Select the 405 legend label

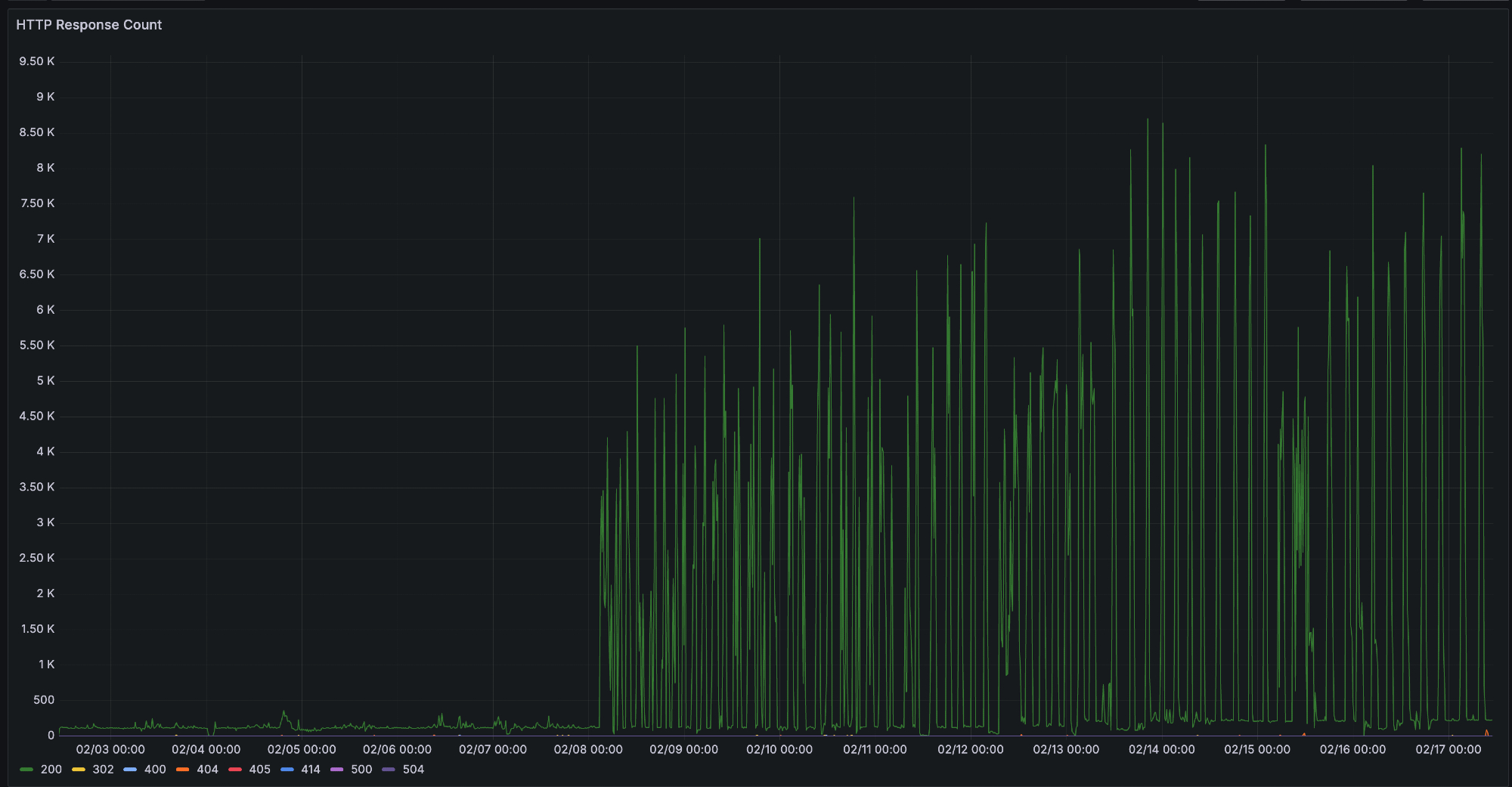(x=259, y=770)
